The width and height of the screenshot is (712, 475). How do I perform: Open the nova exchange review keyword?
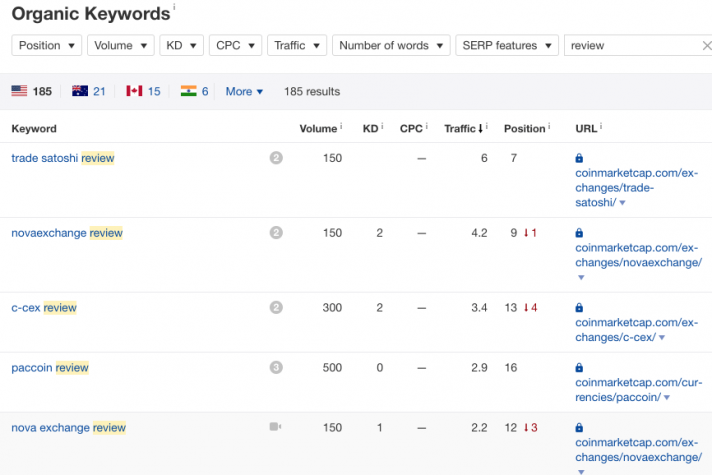(69, 427)
